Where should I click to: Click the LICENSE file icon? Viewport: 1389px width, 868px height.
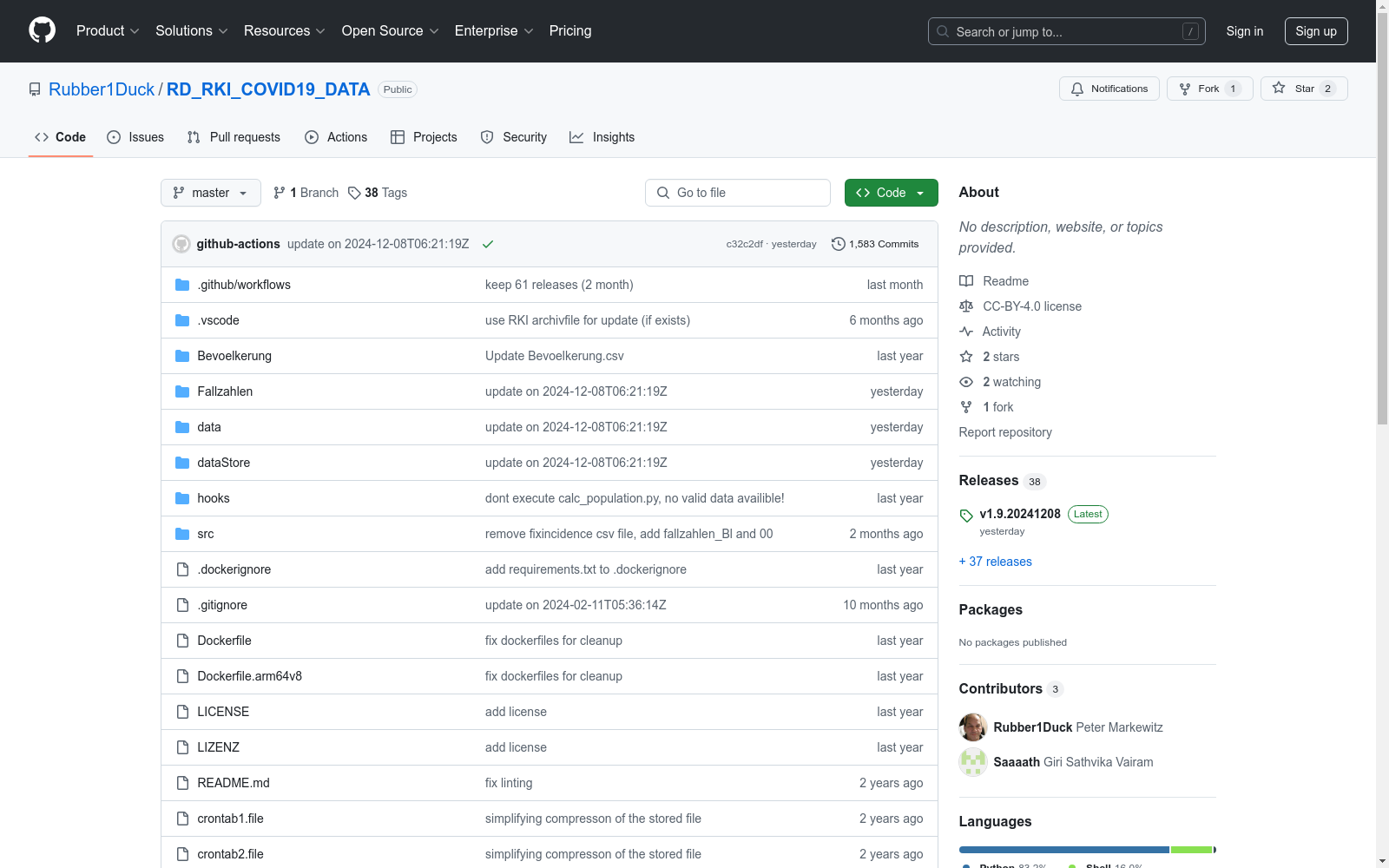coord(182,712)
